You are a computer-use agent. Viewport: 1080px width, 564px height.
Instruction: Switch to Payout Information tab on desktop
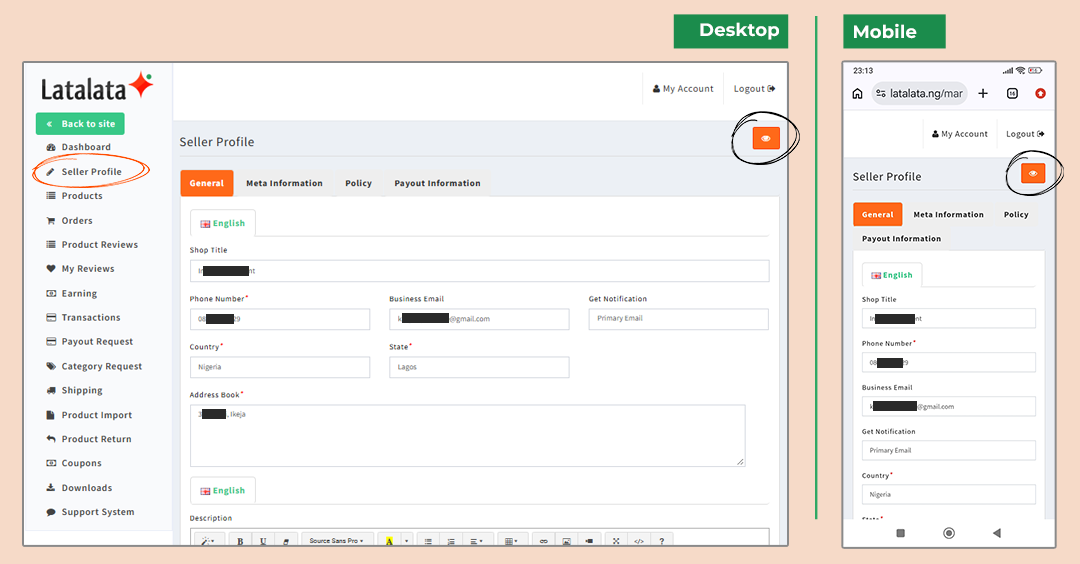click(x=437, y=183)
